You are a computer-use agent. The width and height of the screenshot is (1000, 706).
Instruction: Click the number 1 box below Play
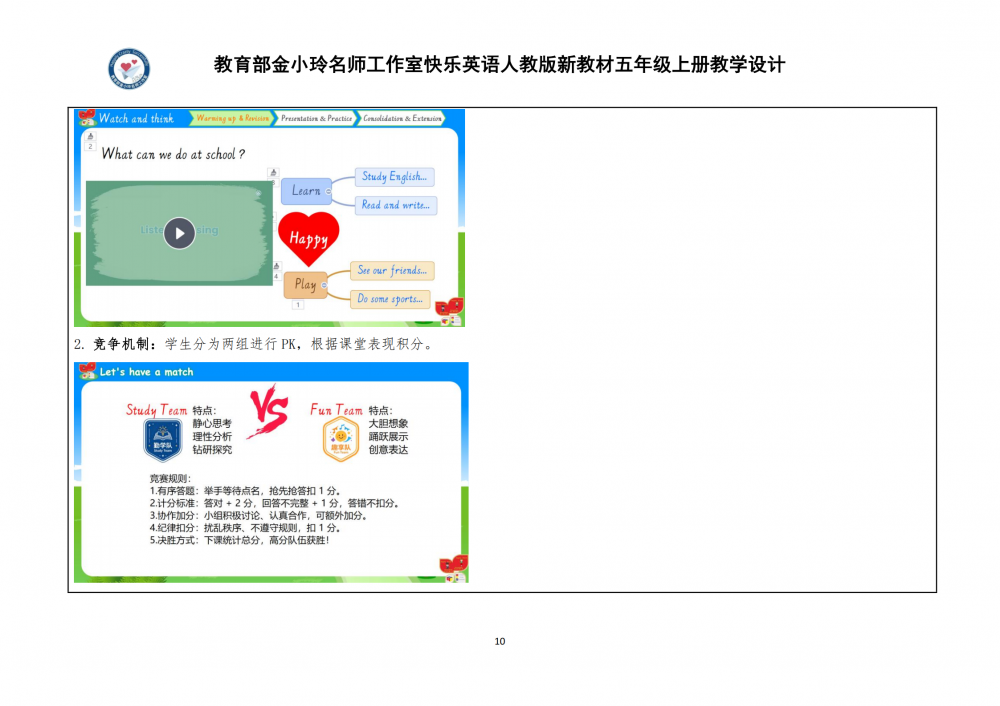(x=297, y=305)
